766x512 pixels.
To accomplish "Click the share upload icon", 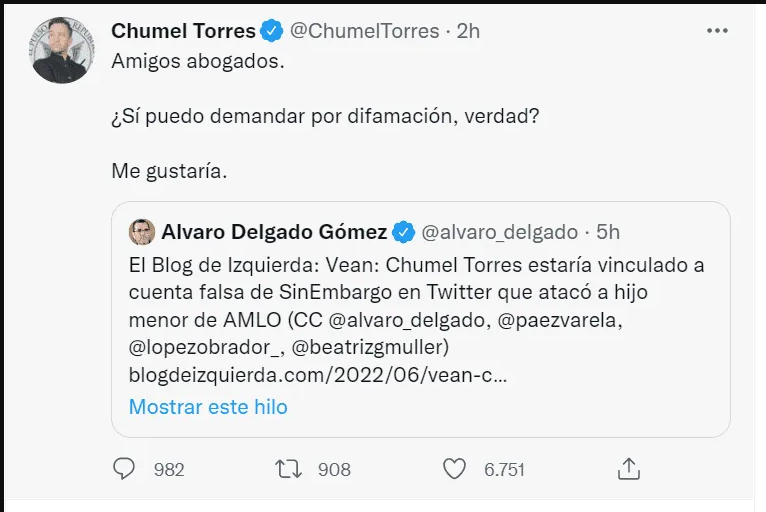I will point(628,468).
